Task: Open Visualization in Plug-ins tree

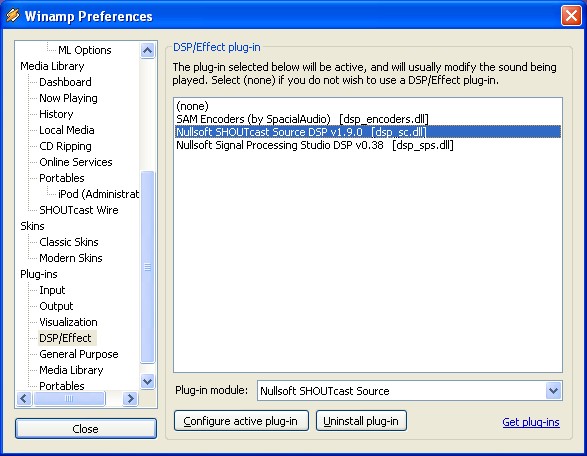Action: pyautogui.click(x=69, y=322)
